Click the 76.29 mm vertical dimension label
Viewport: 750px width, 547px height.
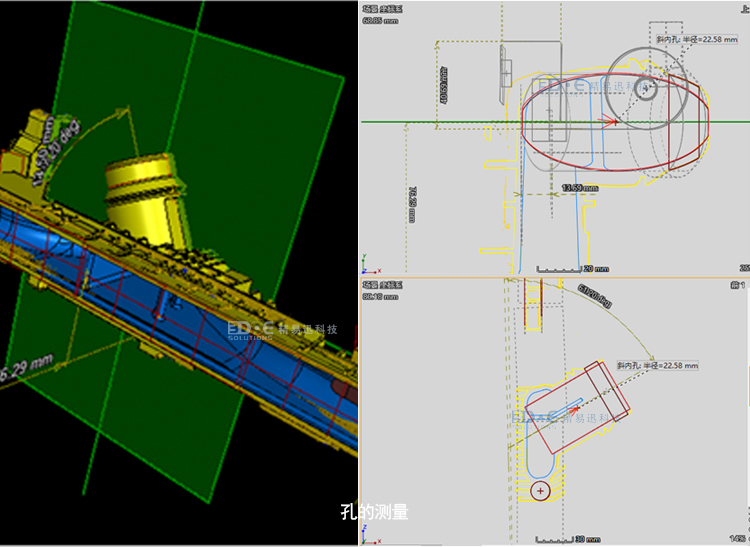point(413,203)
